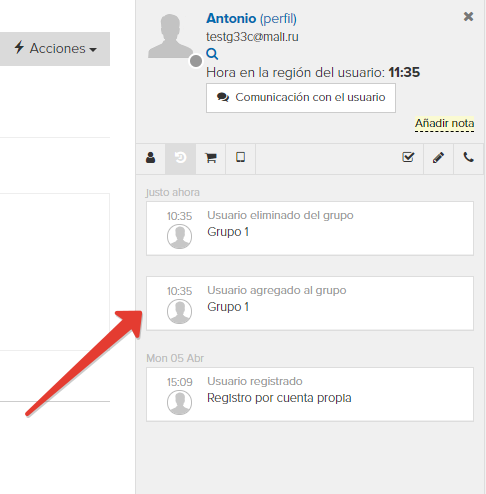Click the checkbox task icon in toolbar
Viewport: 486px width, 494px height.
408,157
